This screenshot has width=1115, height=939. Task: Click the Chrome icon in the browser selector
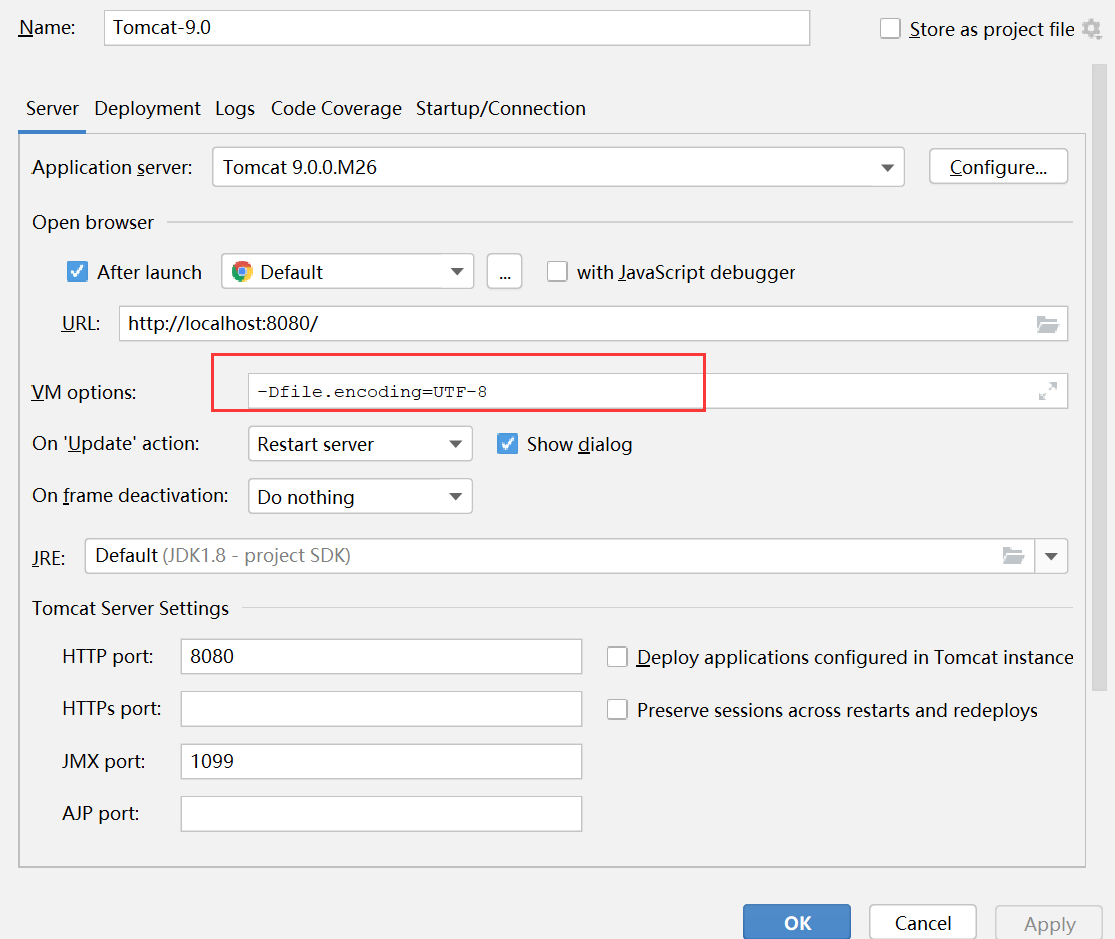tap(242, 272)
